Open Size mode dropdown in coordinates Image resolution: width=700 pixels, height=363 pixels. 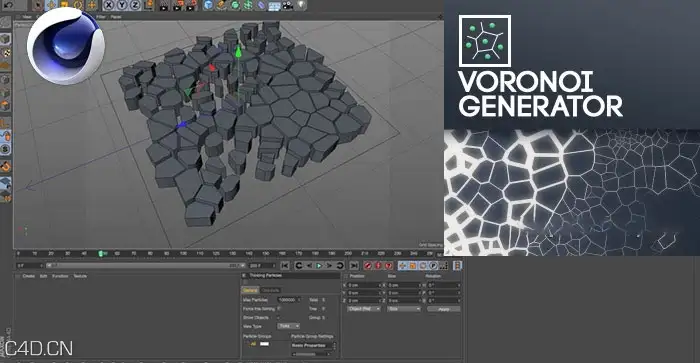pos(404,309)
